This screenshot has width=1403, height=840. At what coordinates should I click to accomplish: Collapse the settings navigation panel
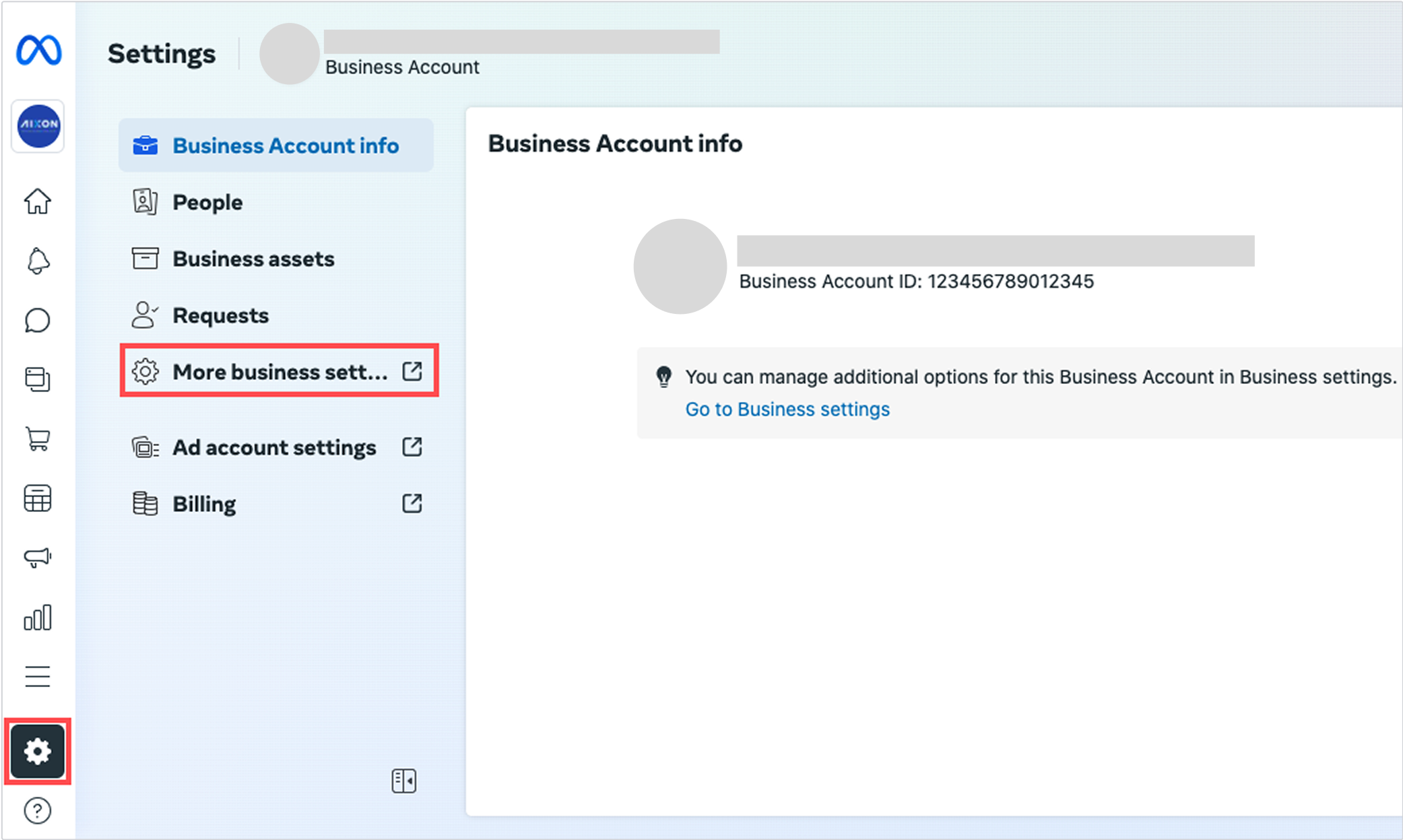tap(403, 781)
